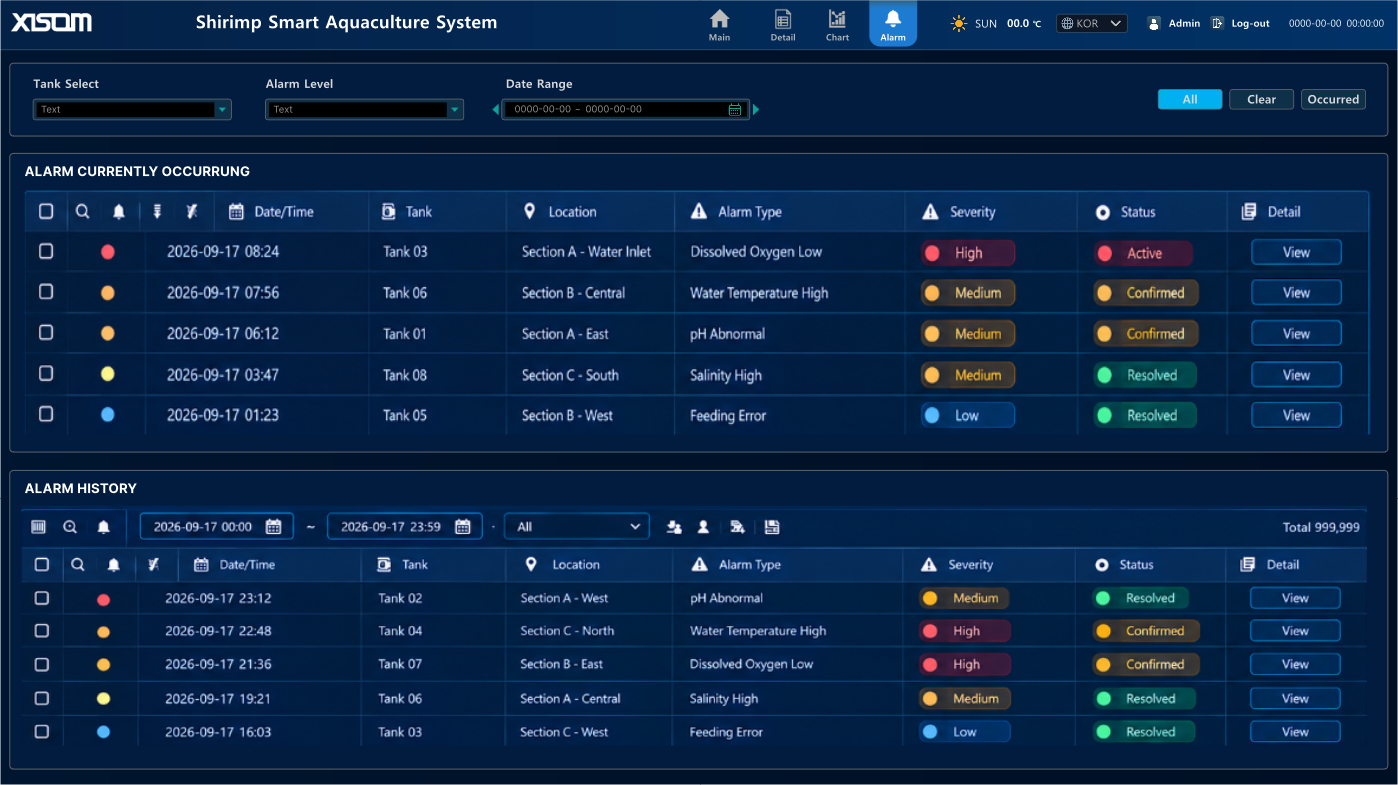
Task: Check the Tank 02 pH Abnormal history row
Action: 42,598
